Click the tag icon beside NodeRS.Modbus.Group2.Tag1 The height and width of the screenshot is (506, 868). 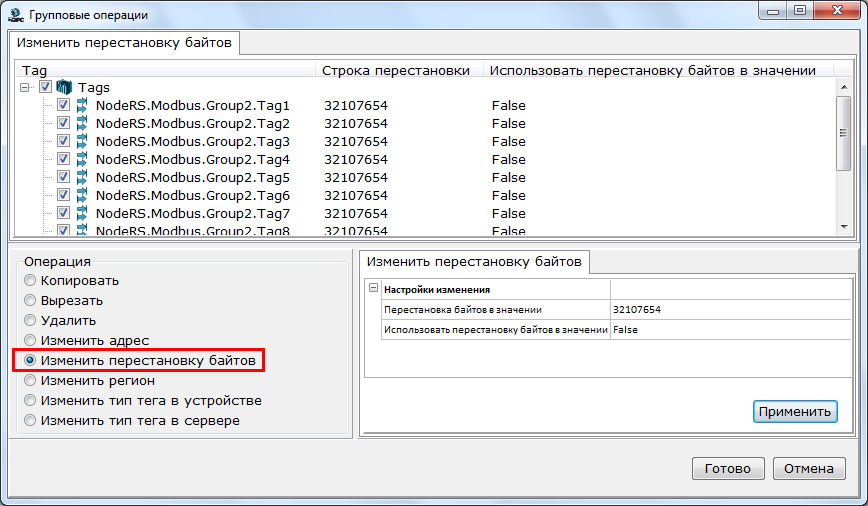[82, 106]
